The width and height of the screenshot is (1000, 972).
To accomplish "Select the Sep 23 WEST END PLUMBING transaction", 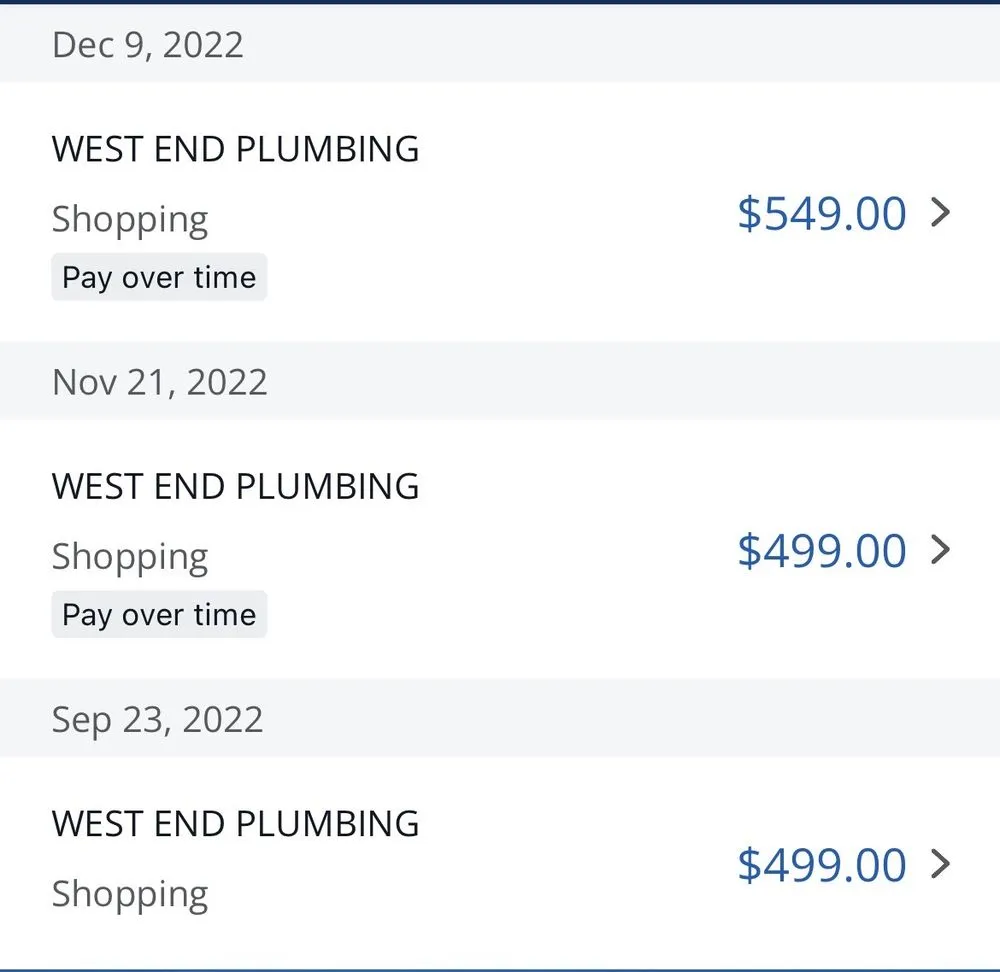I will coord(235,824).
